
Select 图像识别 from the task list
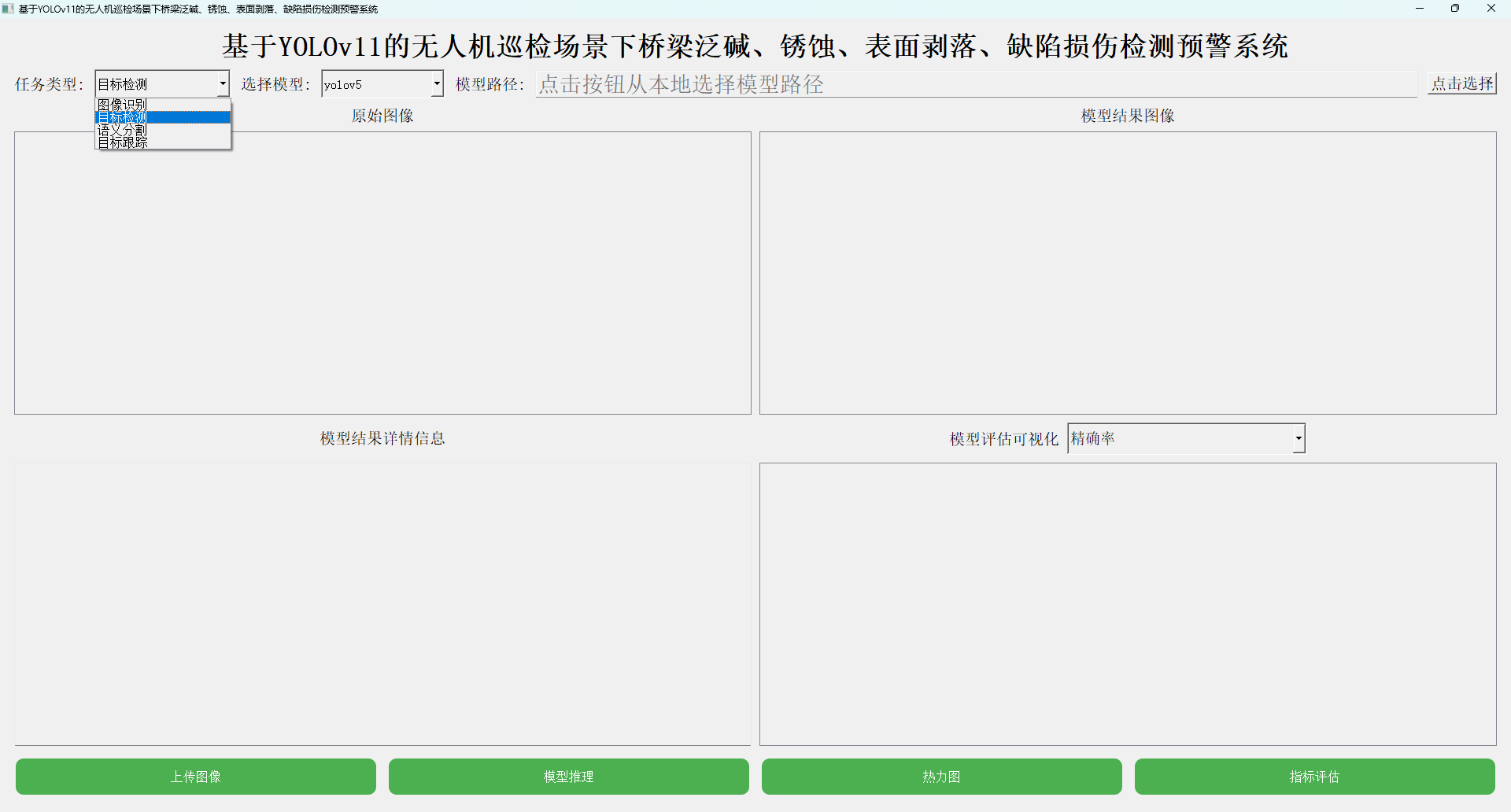(163, 105)
